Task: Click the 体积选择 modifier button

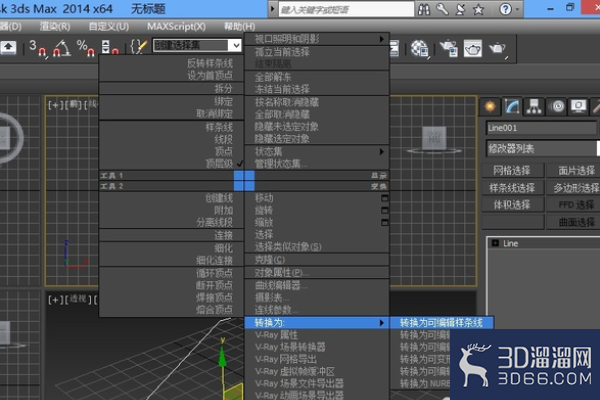Action: click(x=512, y=205)
